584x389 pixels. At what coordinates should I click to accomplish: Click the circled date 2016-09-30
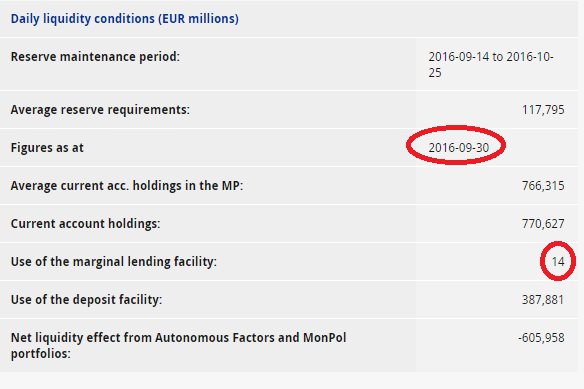pyautogui.click(x=458, y=148)
